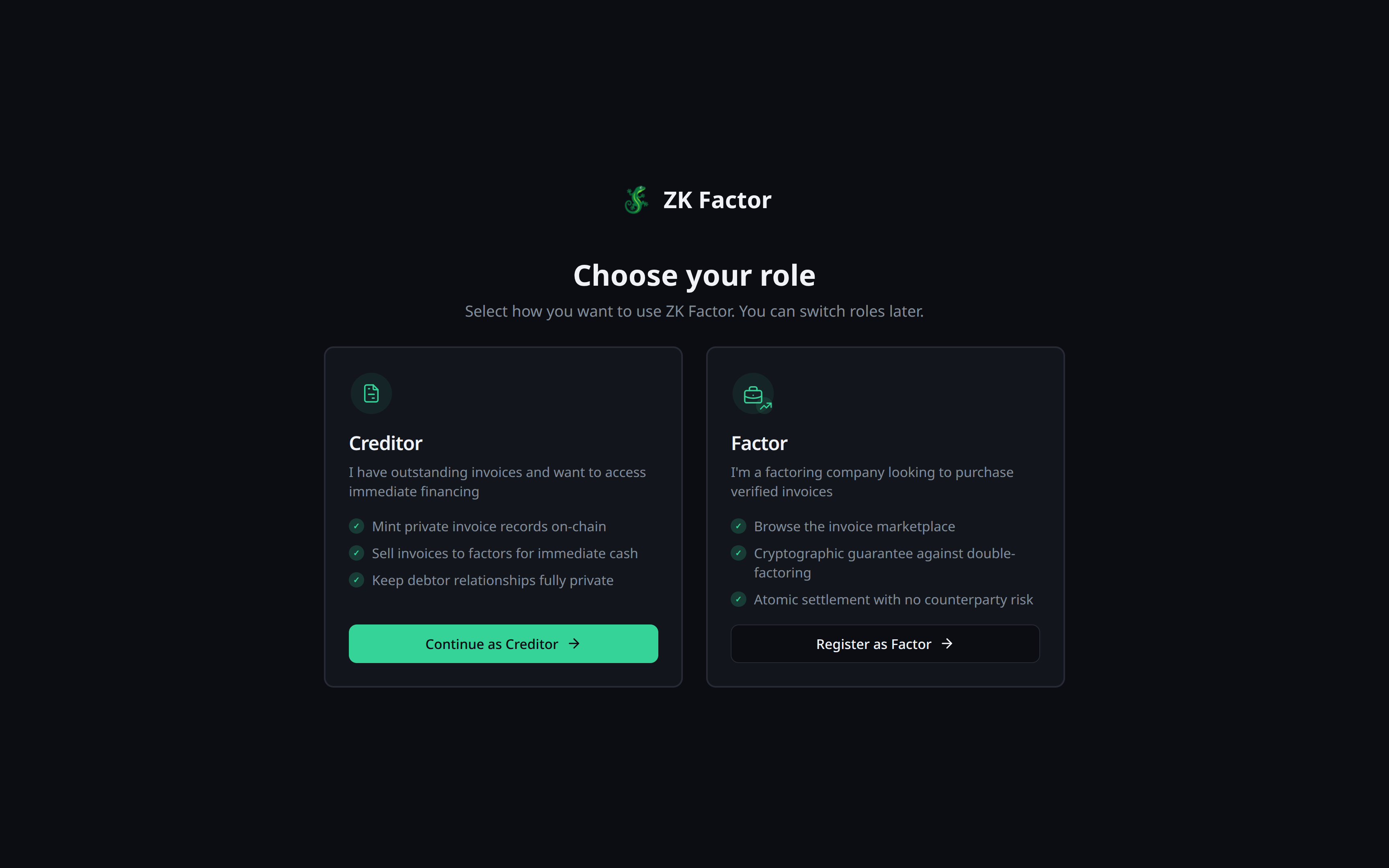Click the checkmark beside Keep debtor relationships private
Viewport: 1389px width, 868px height.
tap(356, 580)
